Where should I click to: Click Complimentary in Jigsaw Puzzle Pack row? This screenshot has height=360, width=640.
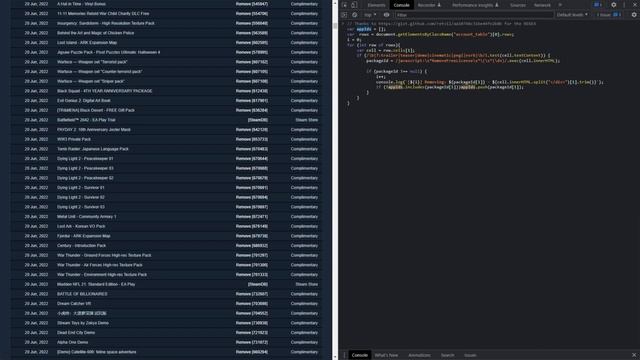tap(304, 52)
